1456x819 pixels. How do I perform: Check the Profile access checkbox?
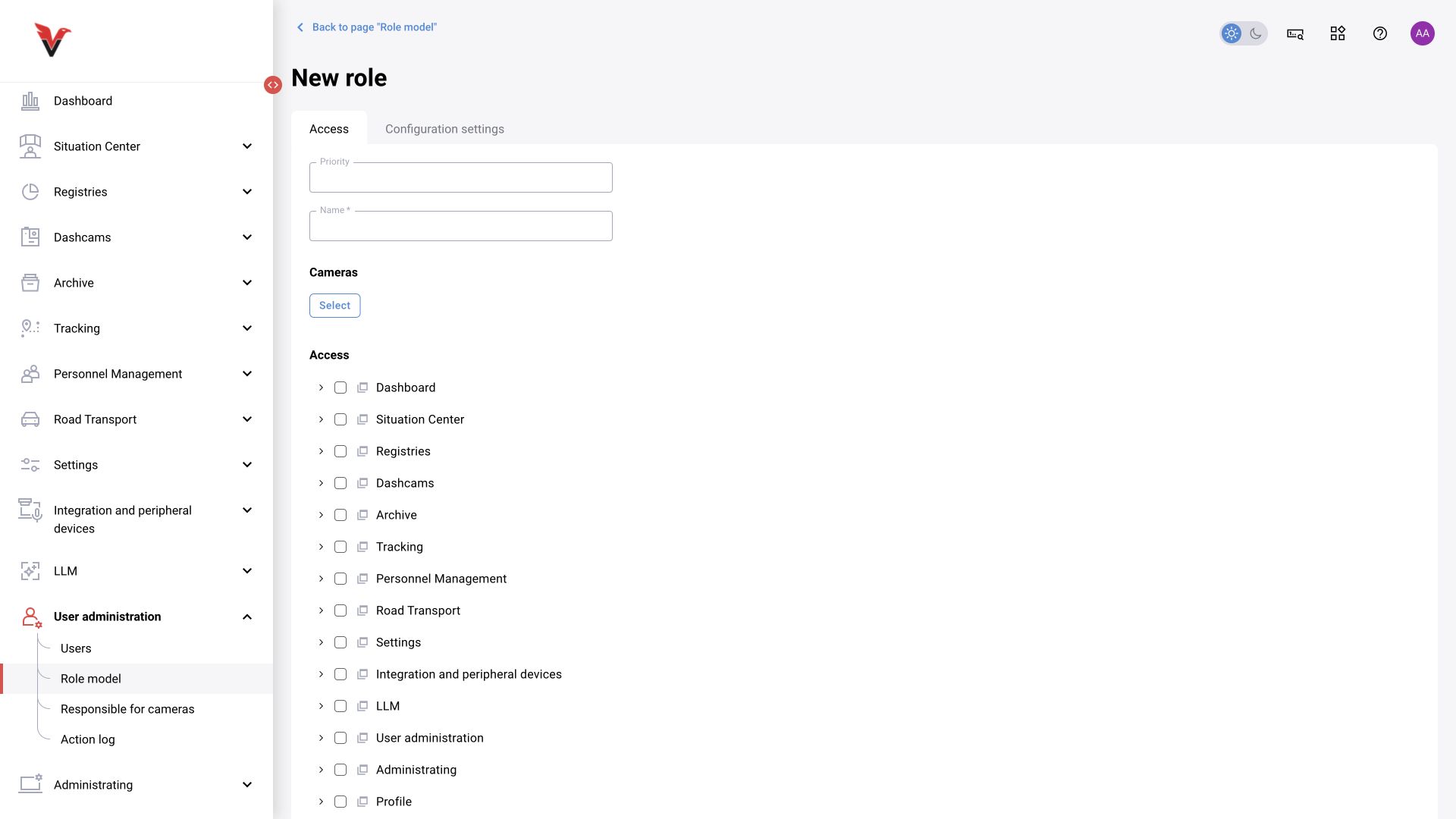pos(340,802)
